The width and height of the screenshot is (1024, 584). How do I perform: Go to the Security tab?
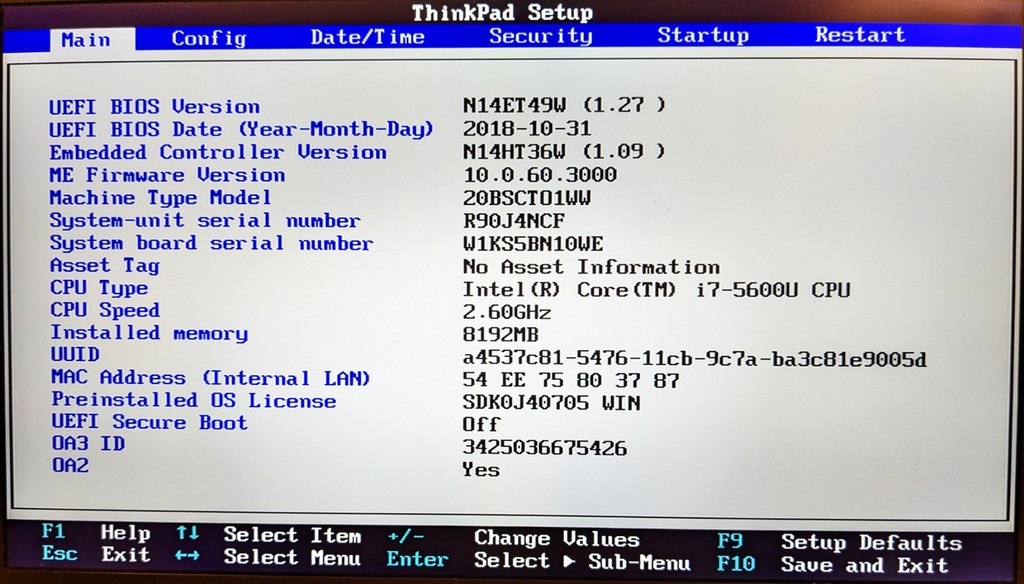541,36
